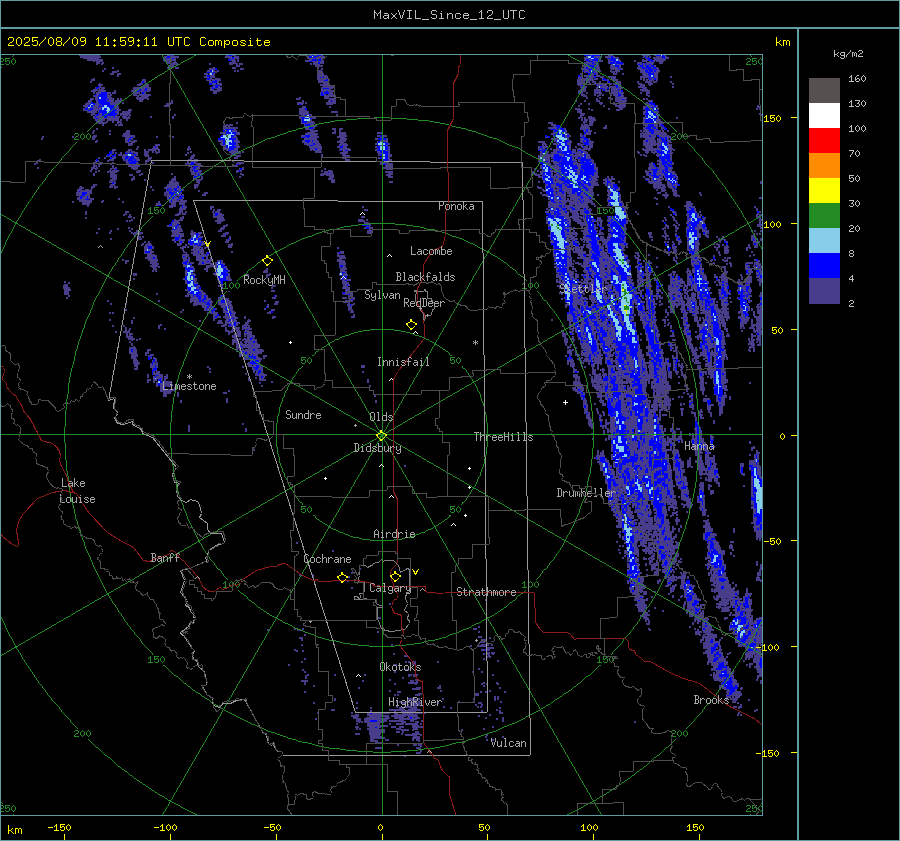
Task: Select the green 20-30 legend swatch
Action: tap(824, 216)
